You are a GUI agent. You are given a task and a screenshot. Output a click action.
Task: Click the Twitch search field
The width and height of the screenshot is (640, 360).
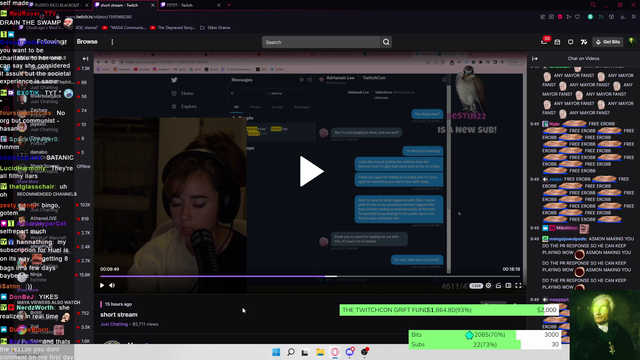pos(321,42)
